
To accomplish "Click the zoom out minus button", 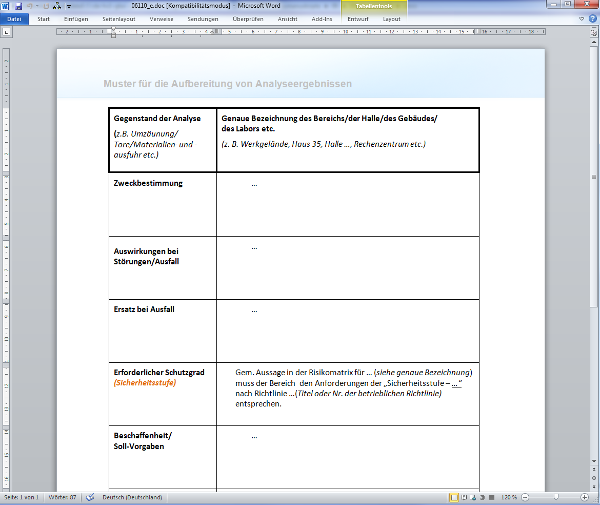I will point(524,497).
